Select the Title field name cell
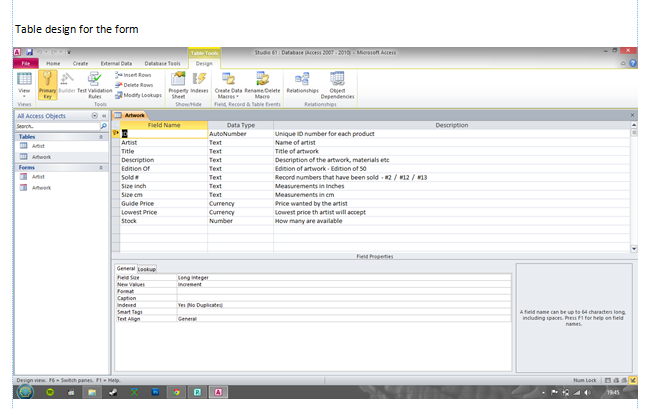This screenshot has width=646, height=409. 164,151
